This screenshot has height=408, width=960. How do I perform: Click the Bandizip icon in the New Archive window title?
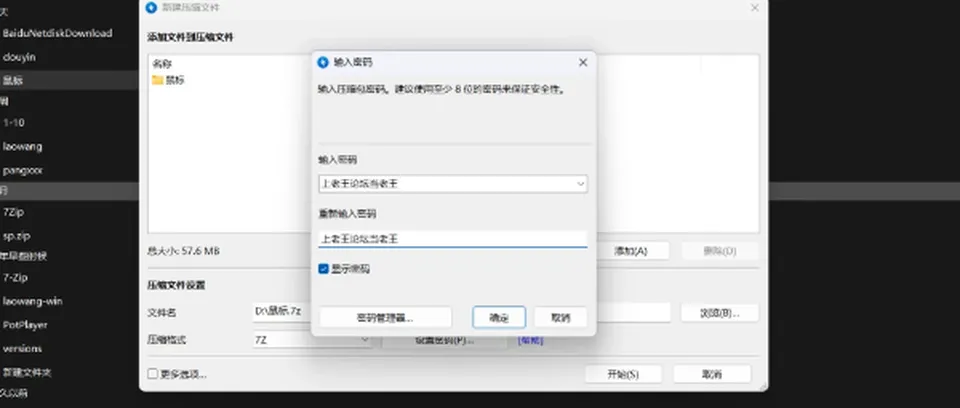pos(151,7)
